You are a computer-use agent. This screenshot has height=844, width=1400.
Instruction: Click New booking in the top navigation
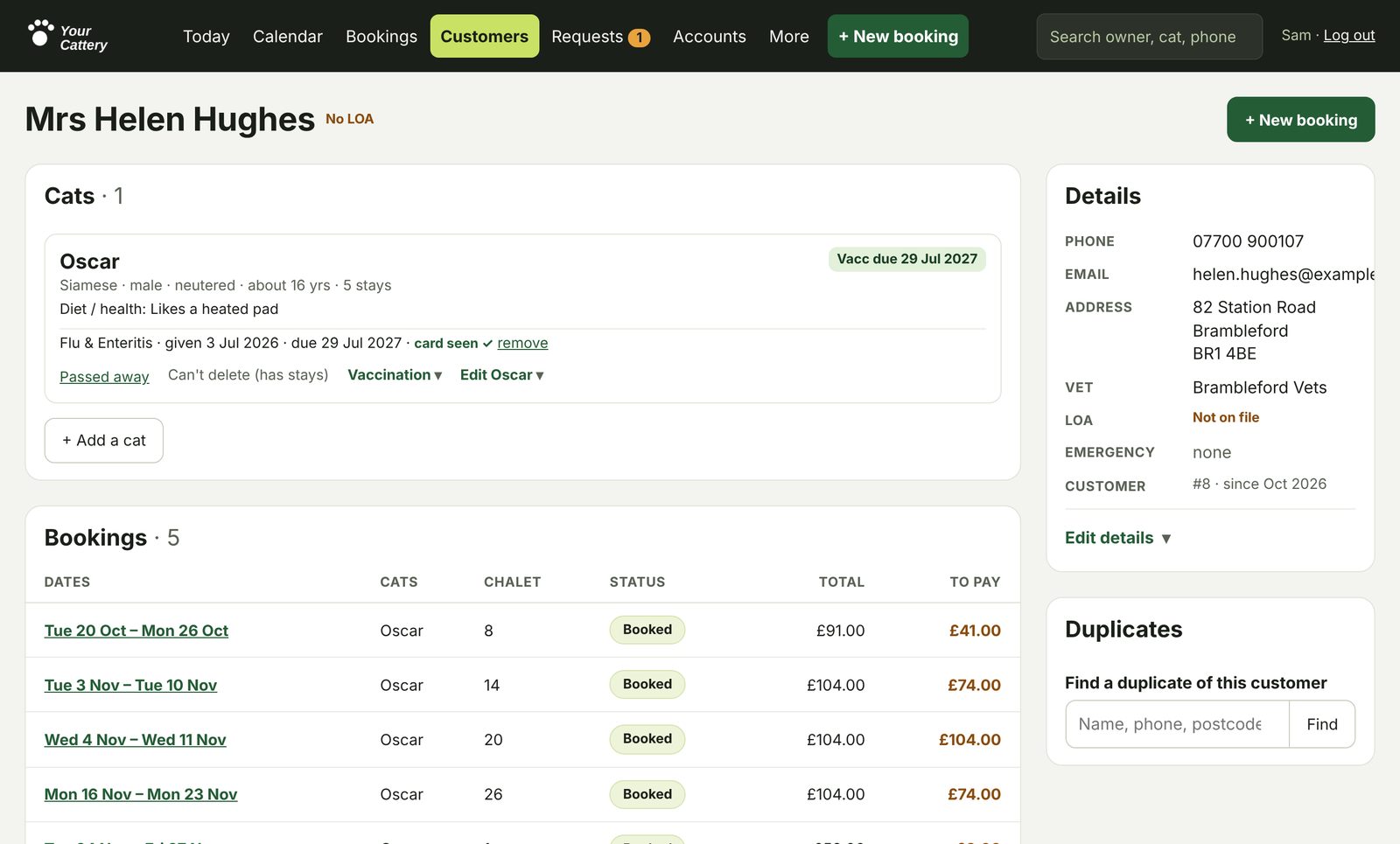tap(898, 37)
